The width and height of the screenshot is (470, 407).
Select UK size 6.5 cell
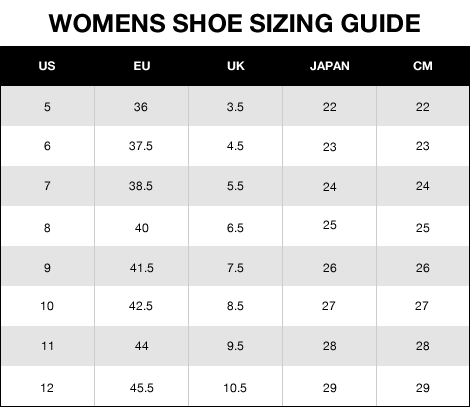235,228
